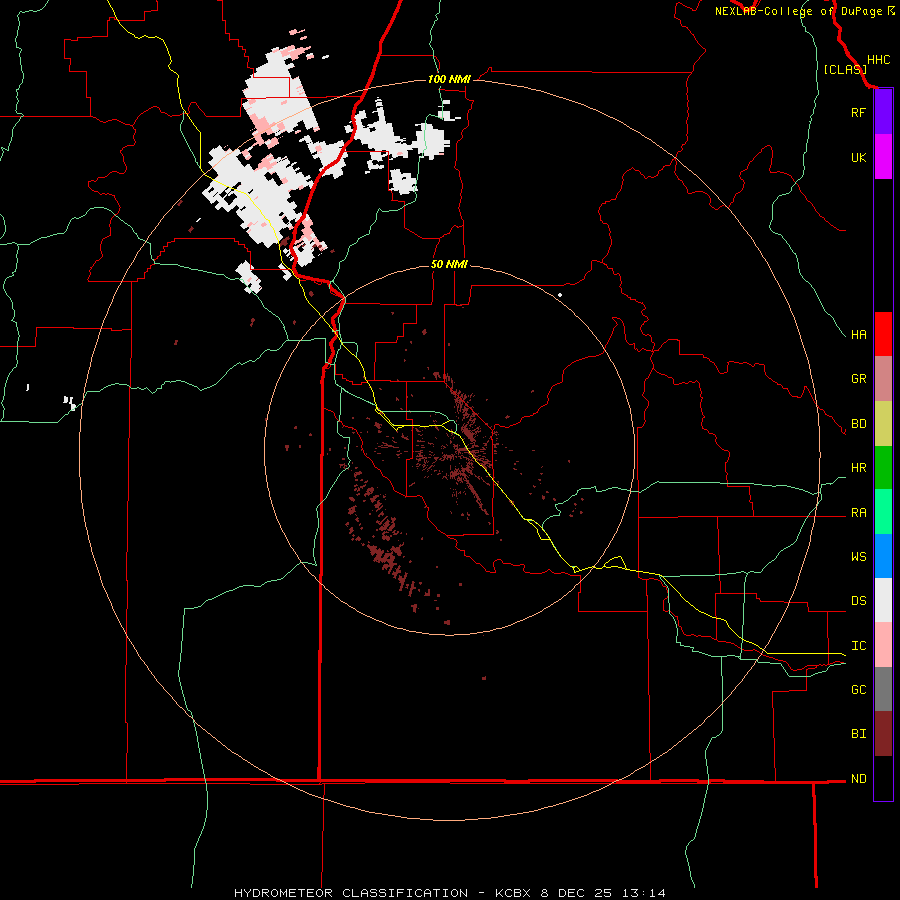The image size is (900, 900).
Task: Click the UK legend label
Action: pos(858,158)
